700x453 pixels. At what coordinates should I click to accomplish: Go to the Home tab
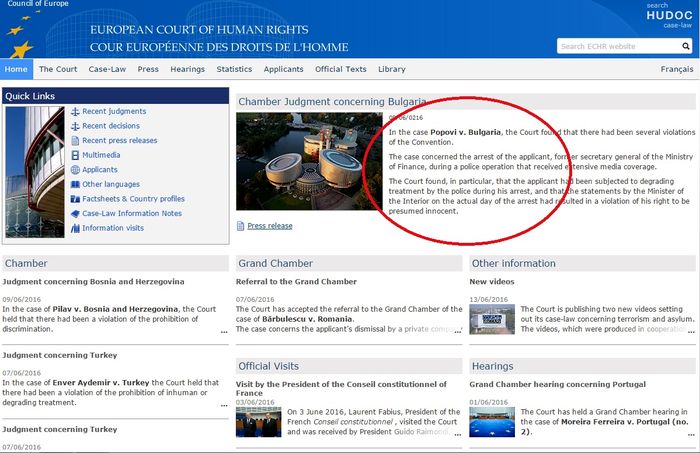(16, 69)
